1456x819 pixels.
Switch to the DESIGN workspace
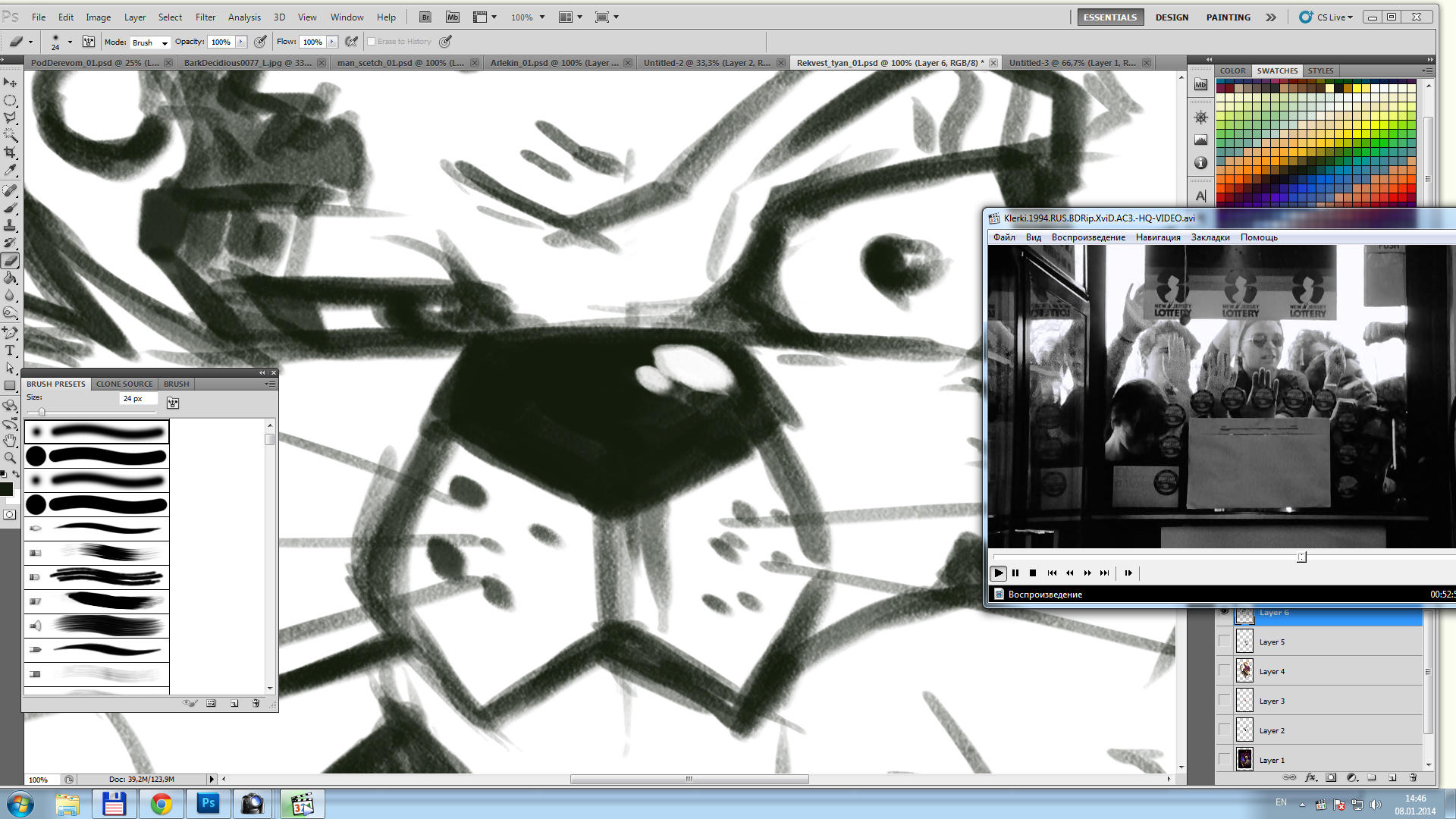1172,17
